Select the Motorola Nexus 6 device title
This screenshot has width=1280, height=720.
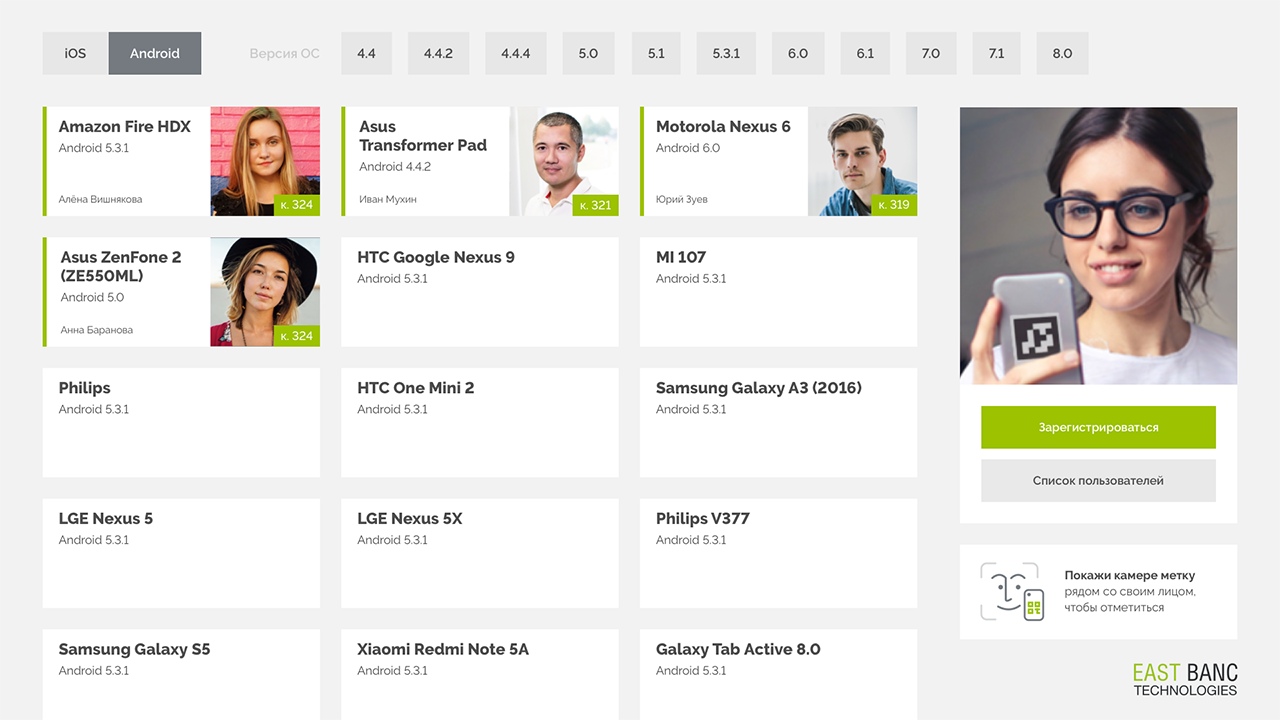[723, 127]
